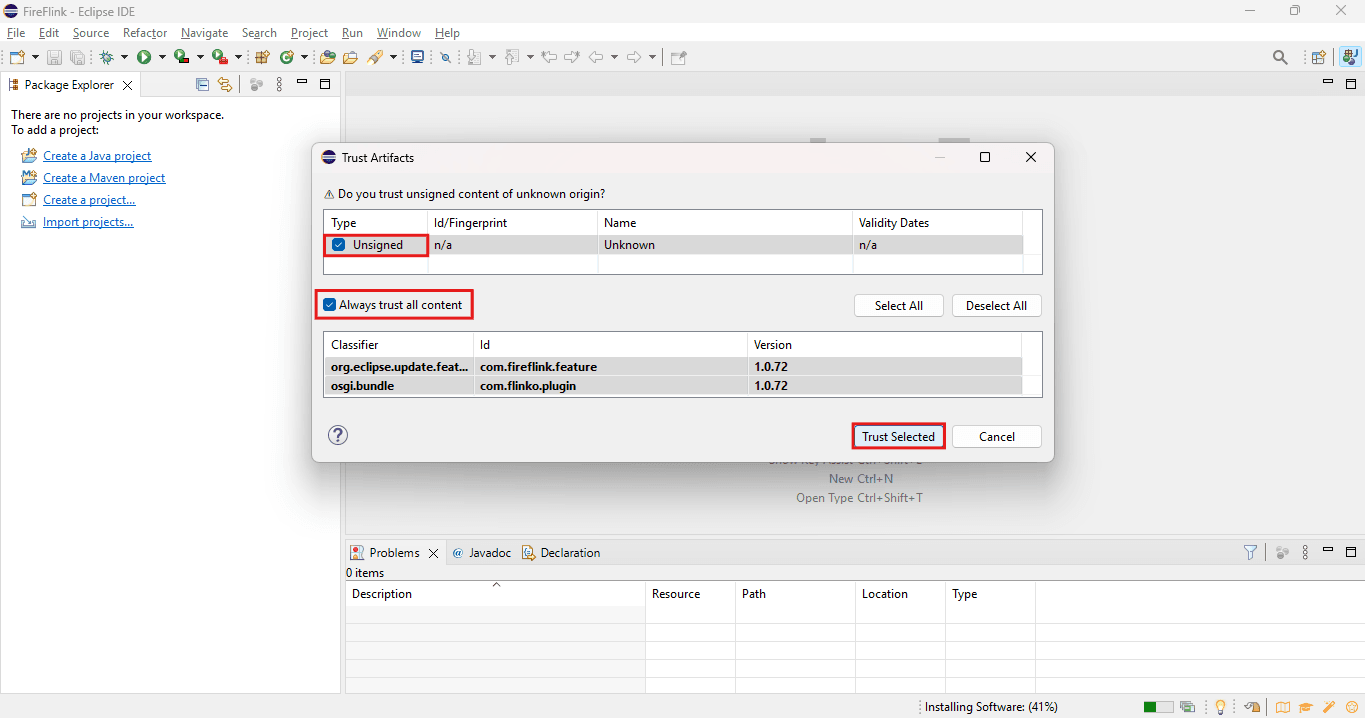Open the New file dropdown arrow
Viewport: 1365px width, 718px height.
click(x=36, y=57)
